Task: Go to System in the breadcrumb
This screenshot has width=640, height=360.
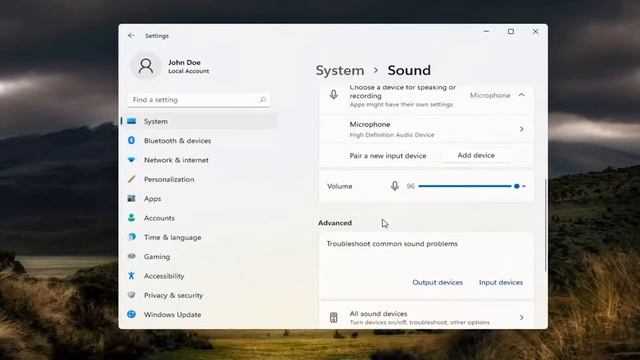Action: (340, 70)
